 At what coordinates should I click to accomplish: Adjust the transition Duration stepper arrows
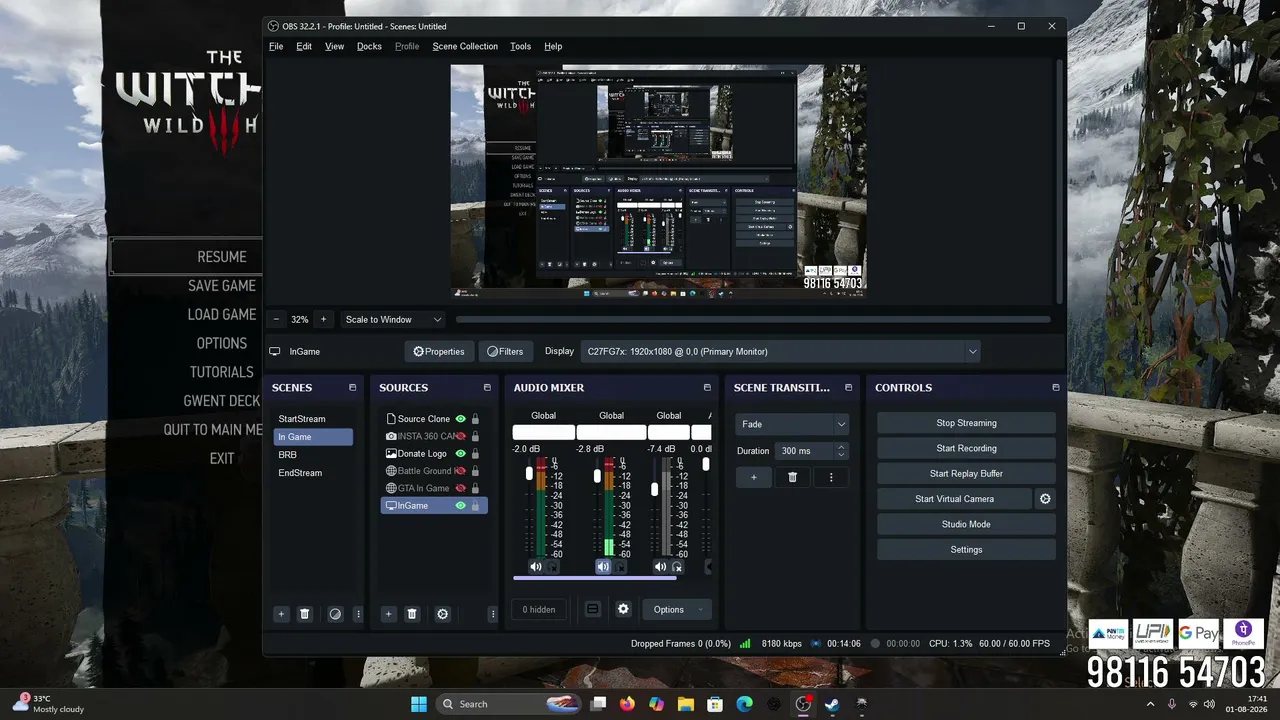coord(841,451)
